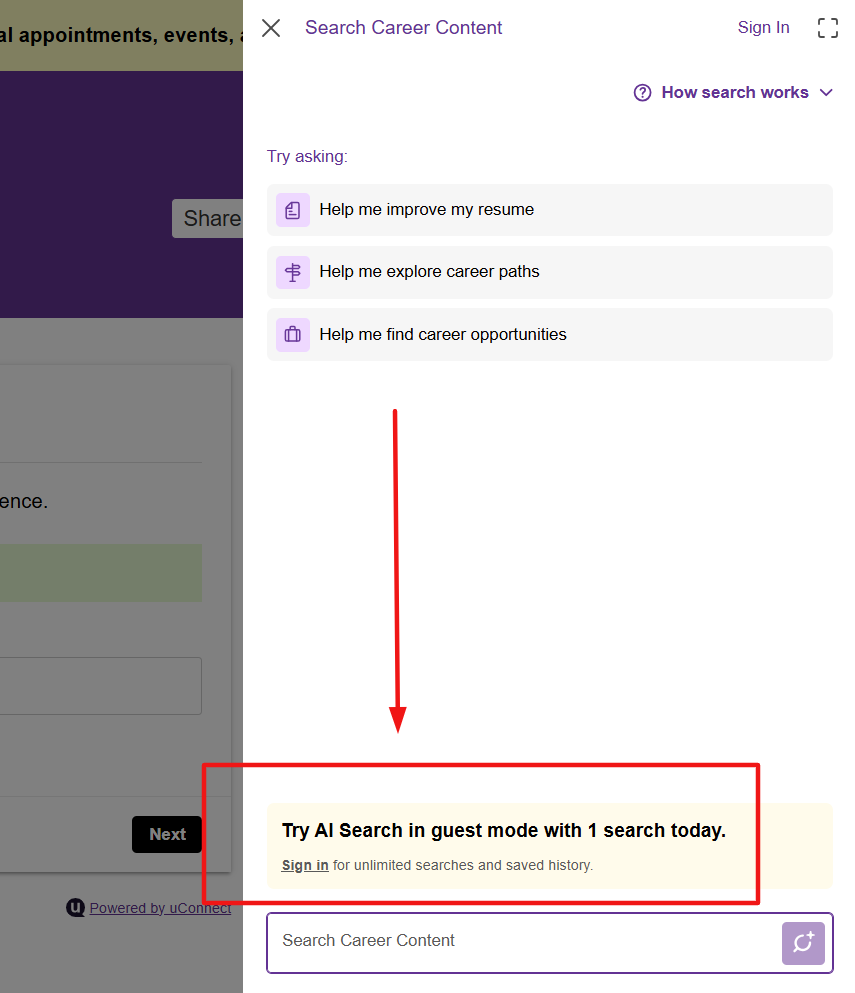Select Help me explore career paths
This screenshot has height=993, width=855.
click(x=549, y=272)
